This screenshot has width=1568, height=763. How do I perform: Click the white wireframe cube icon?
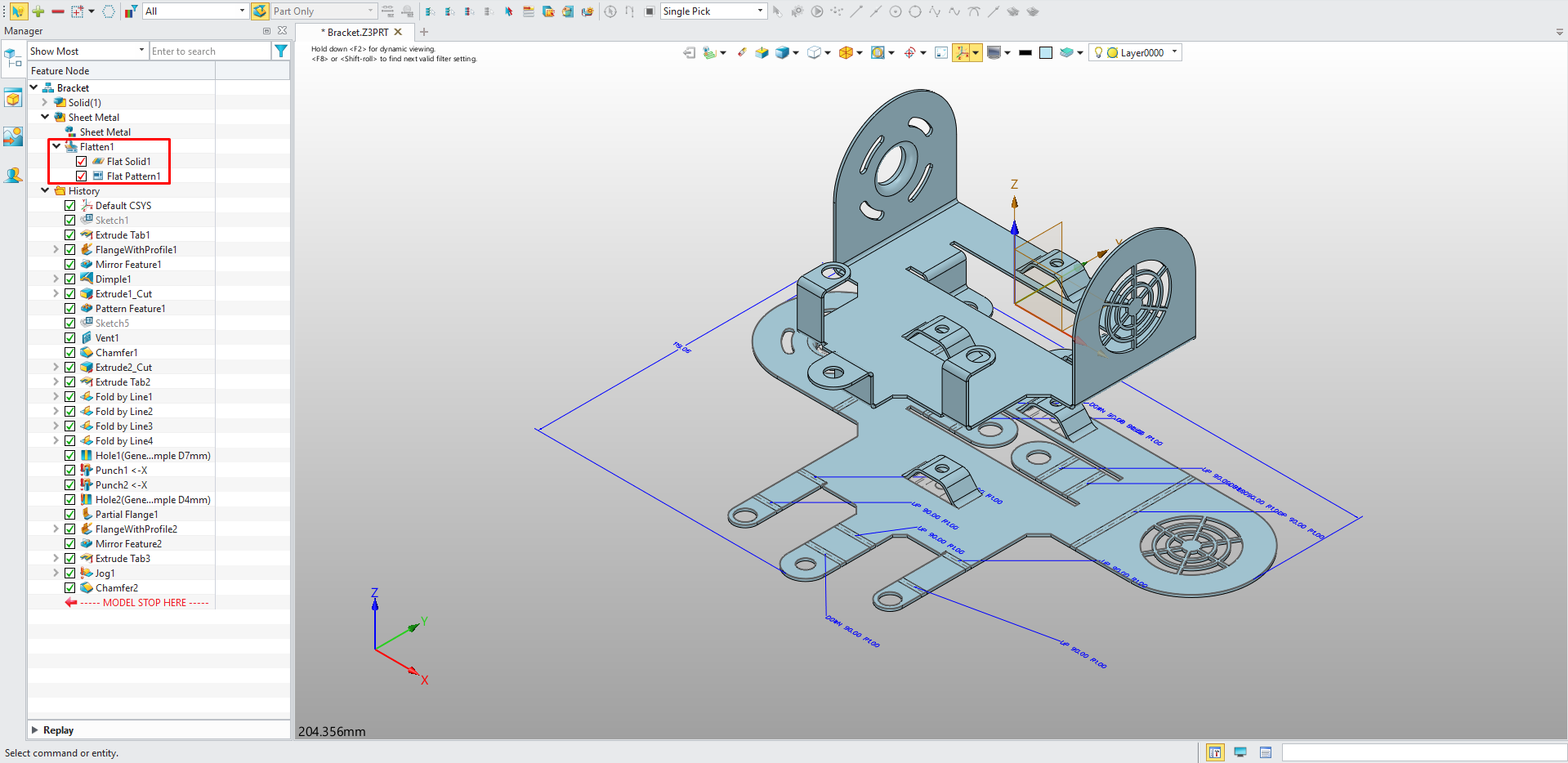click(814, 53)
